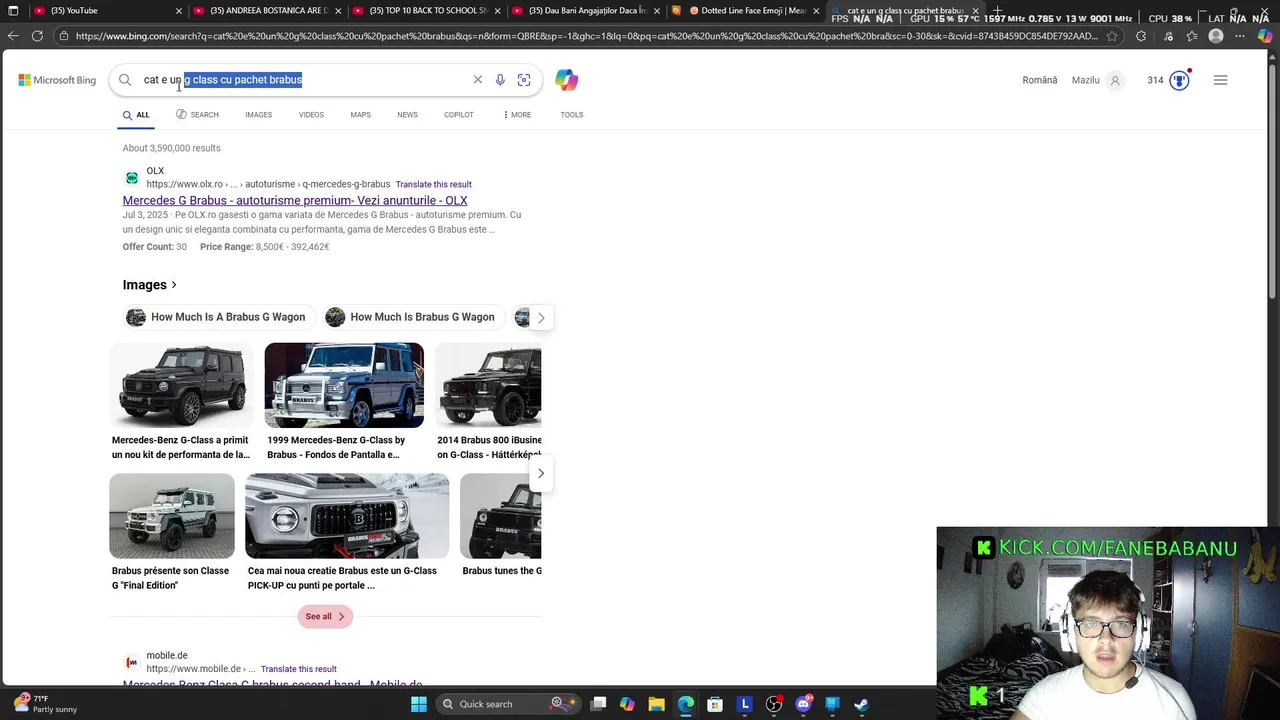Clear the search box with X

pos(478,80)
